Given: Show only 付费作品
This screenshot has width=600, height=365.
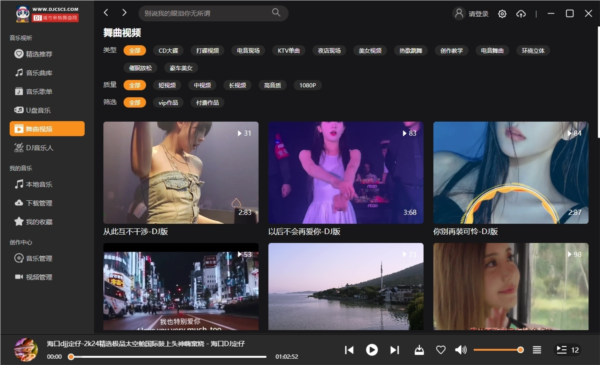Looking at the screenshot, I should tap(207, 103).
